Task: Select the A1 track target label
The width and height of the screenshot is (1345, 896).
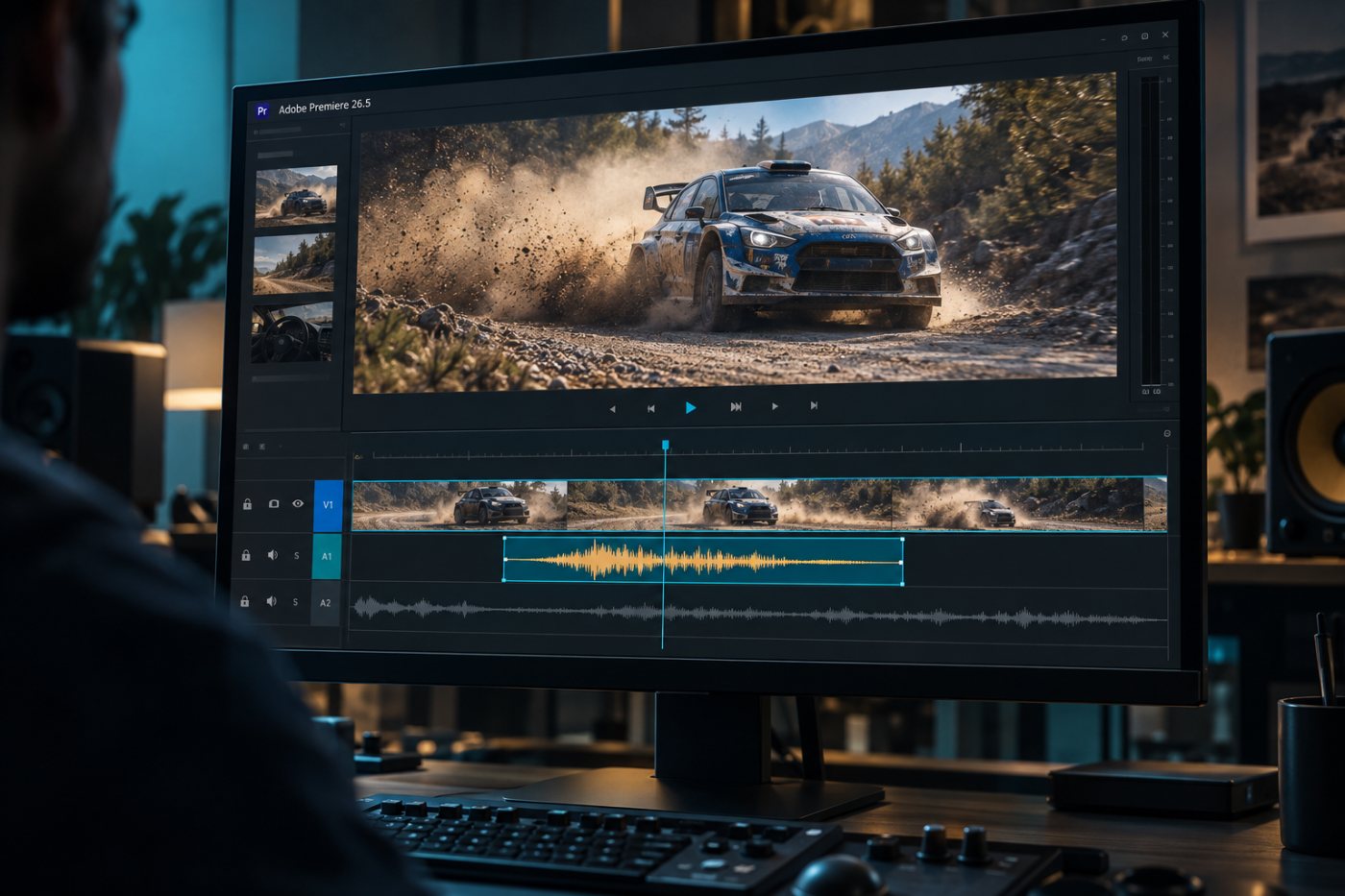Action: click(x=327, y=556)
